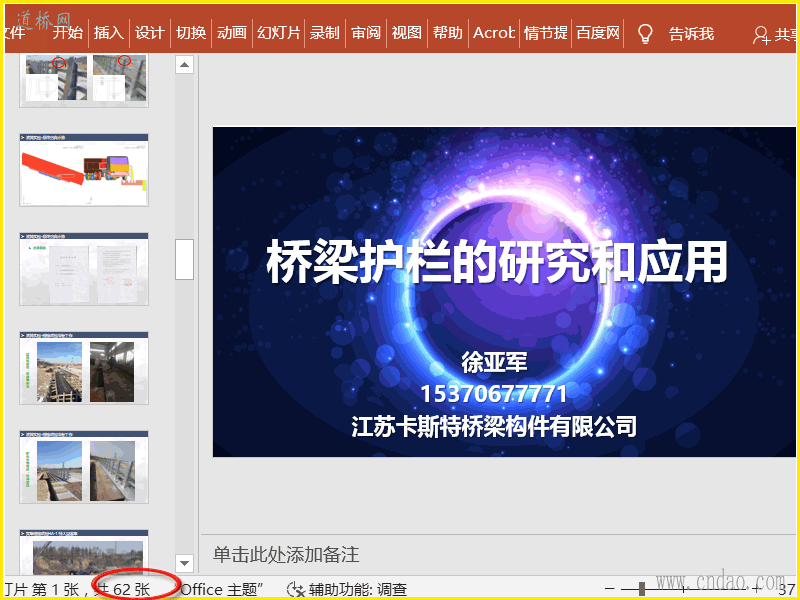800x600 pixels.
Task: Click Office 主题 in status bar
Action: (223, 590)
